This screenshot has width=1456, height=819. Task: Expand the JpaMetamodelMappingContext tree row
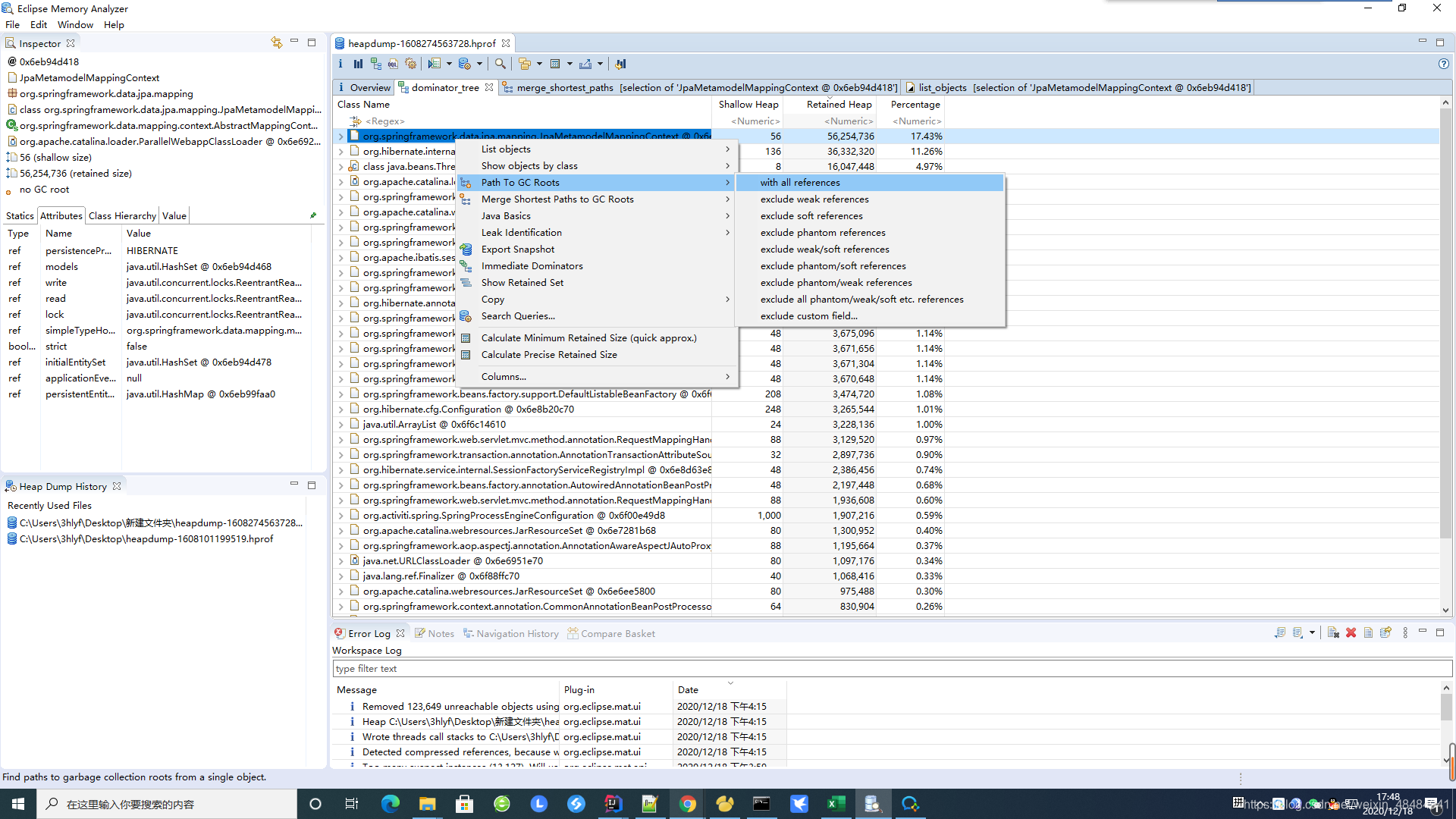340,136
